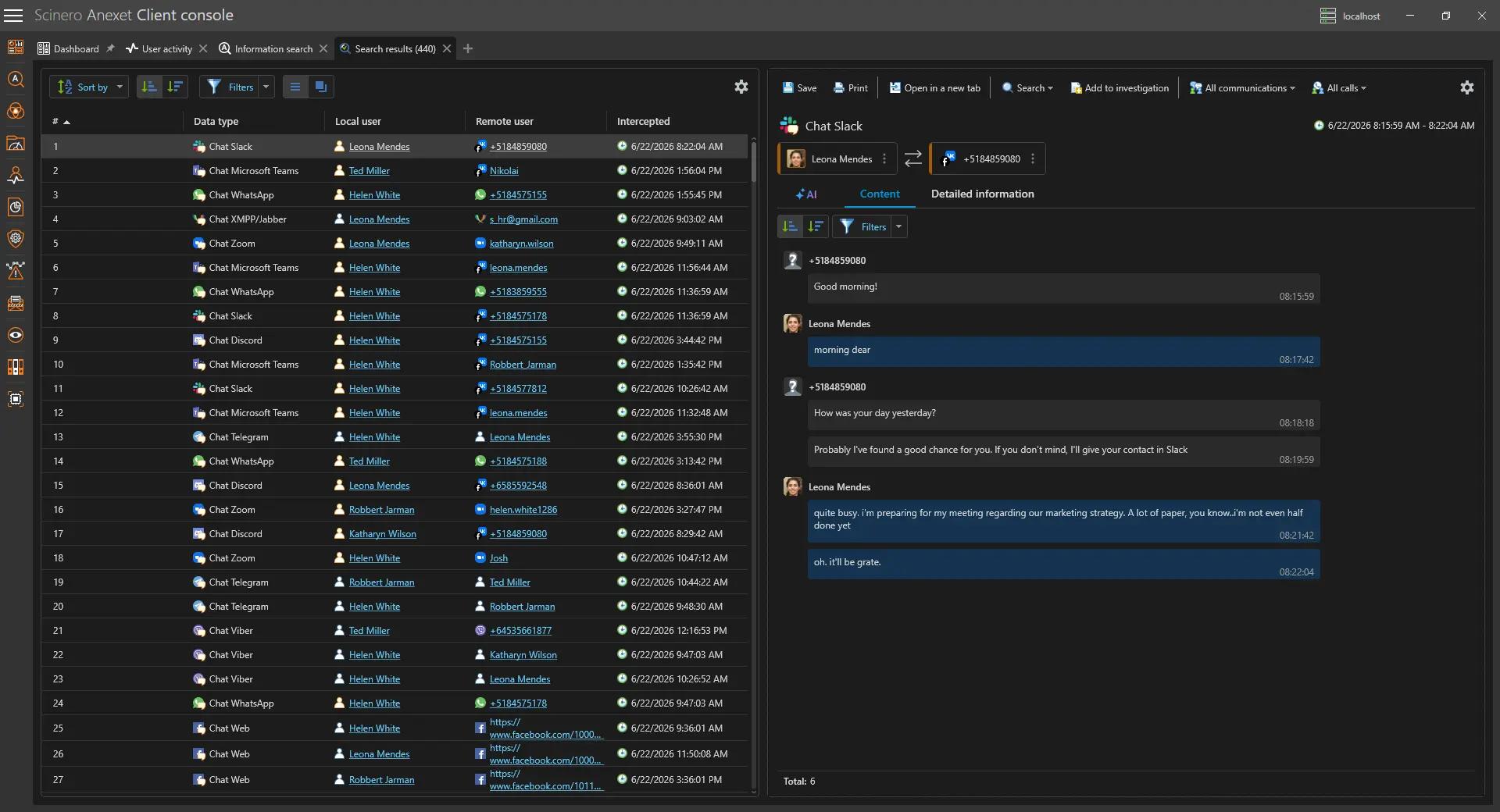This screenshot has height=812, width=1500.
Task: Open the information search magnifier sidebar icon
Action: coord(16,79)
